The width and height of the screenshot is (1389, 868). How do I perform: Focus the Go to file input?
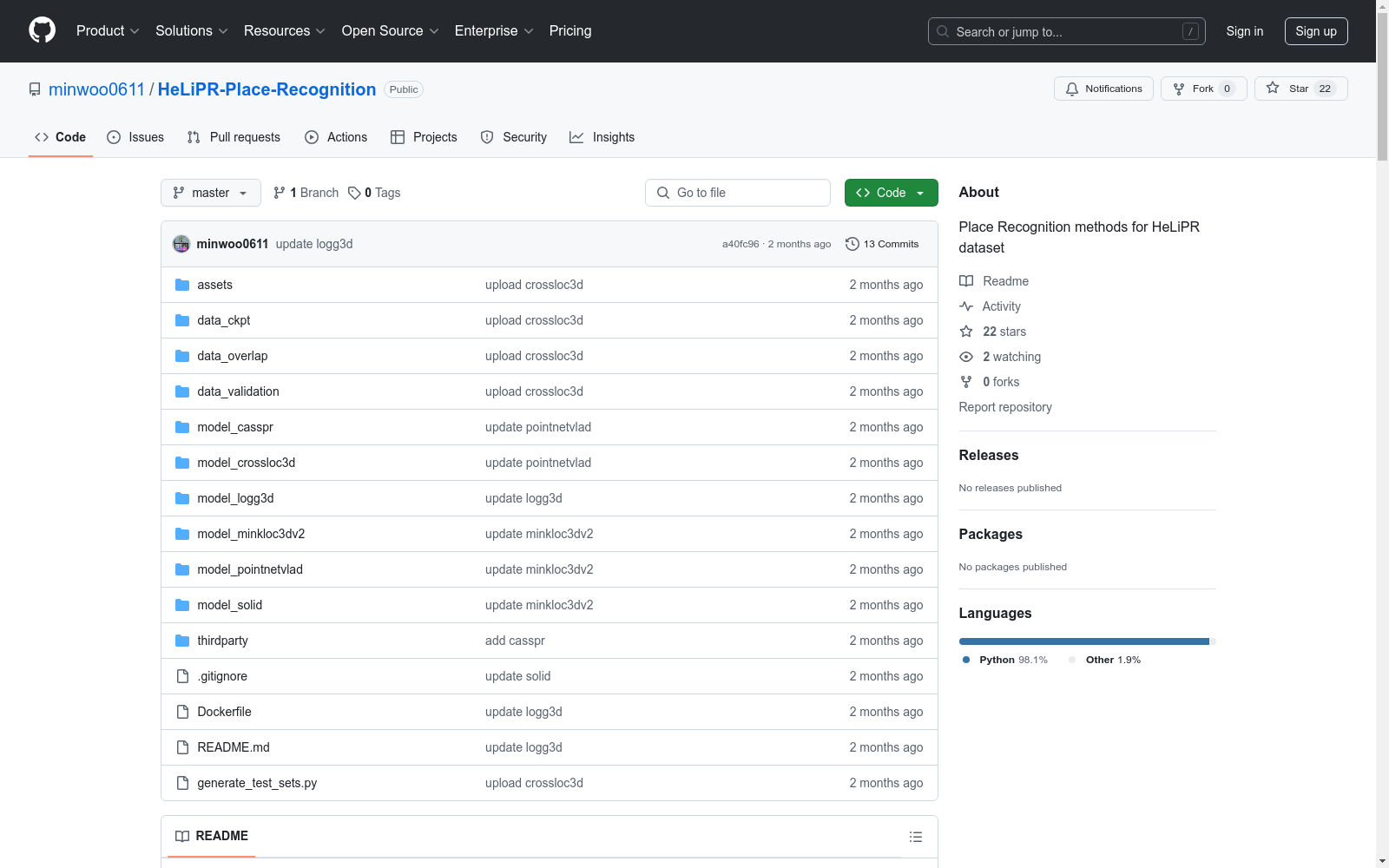click(738, 193)
